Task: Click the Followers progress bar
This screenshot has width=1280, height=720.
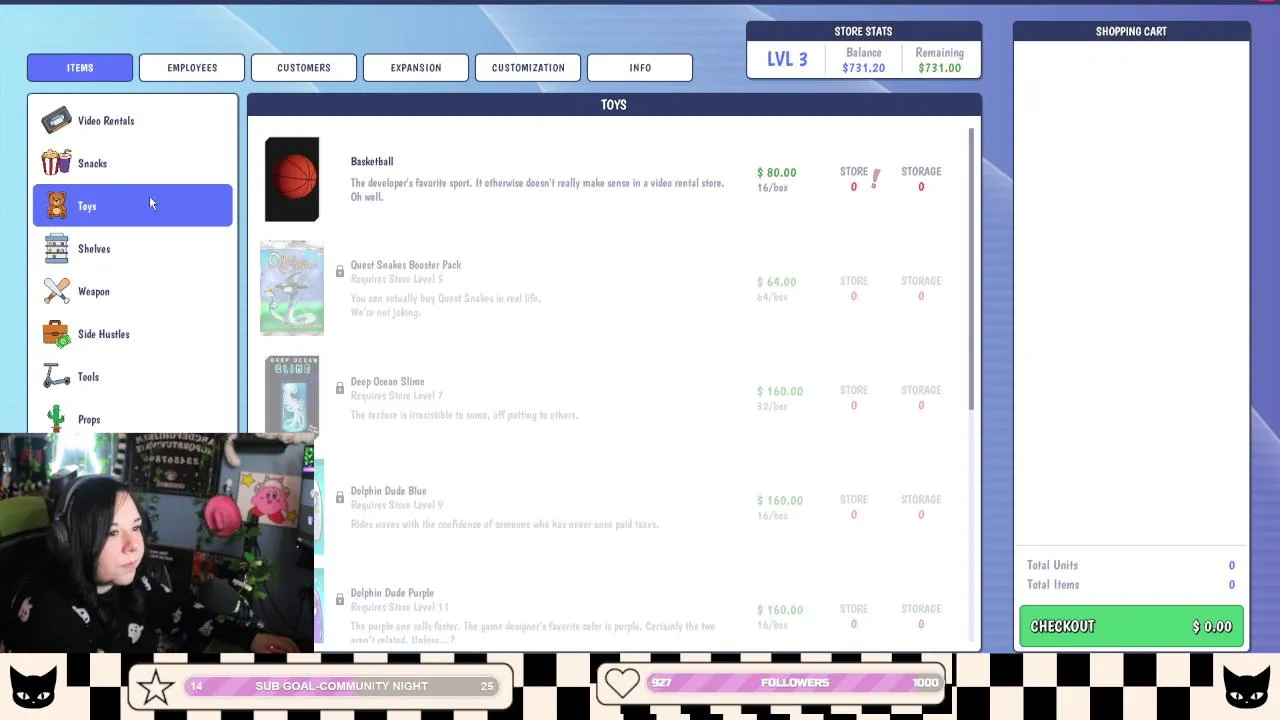Action: (x=796, y=683)
